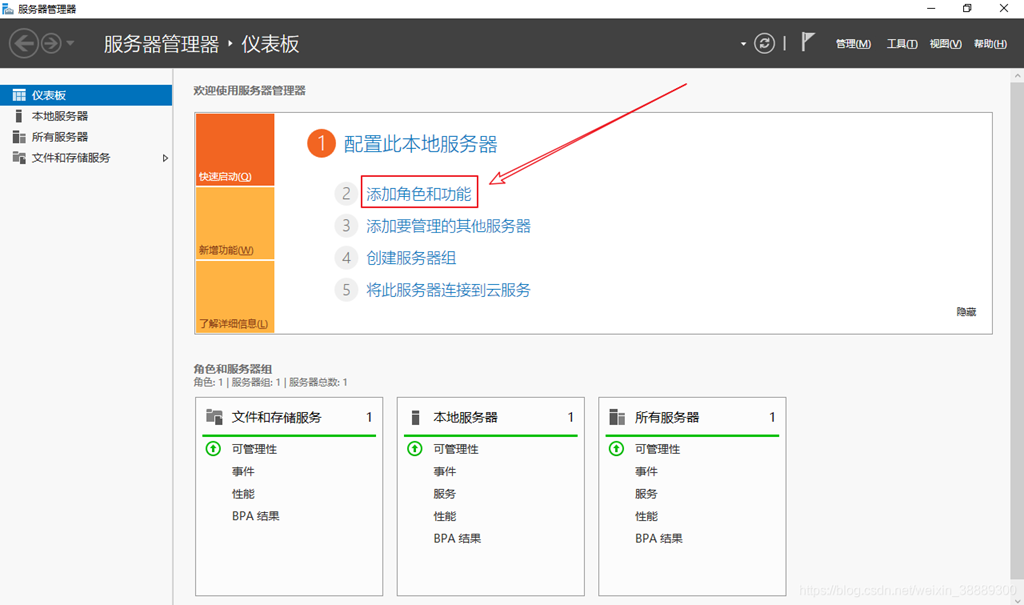Click the green manageability icon in 所有服务器 tile
This screenshot has width=1024, height=605.
pos(614,449)
